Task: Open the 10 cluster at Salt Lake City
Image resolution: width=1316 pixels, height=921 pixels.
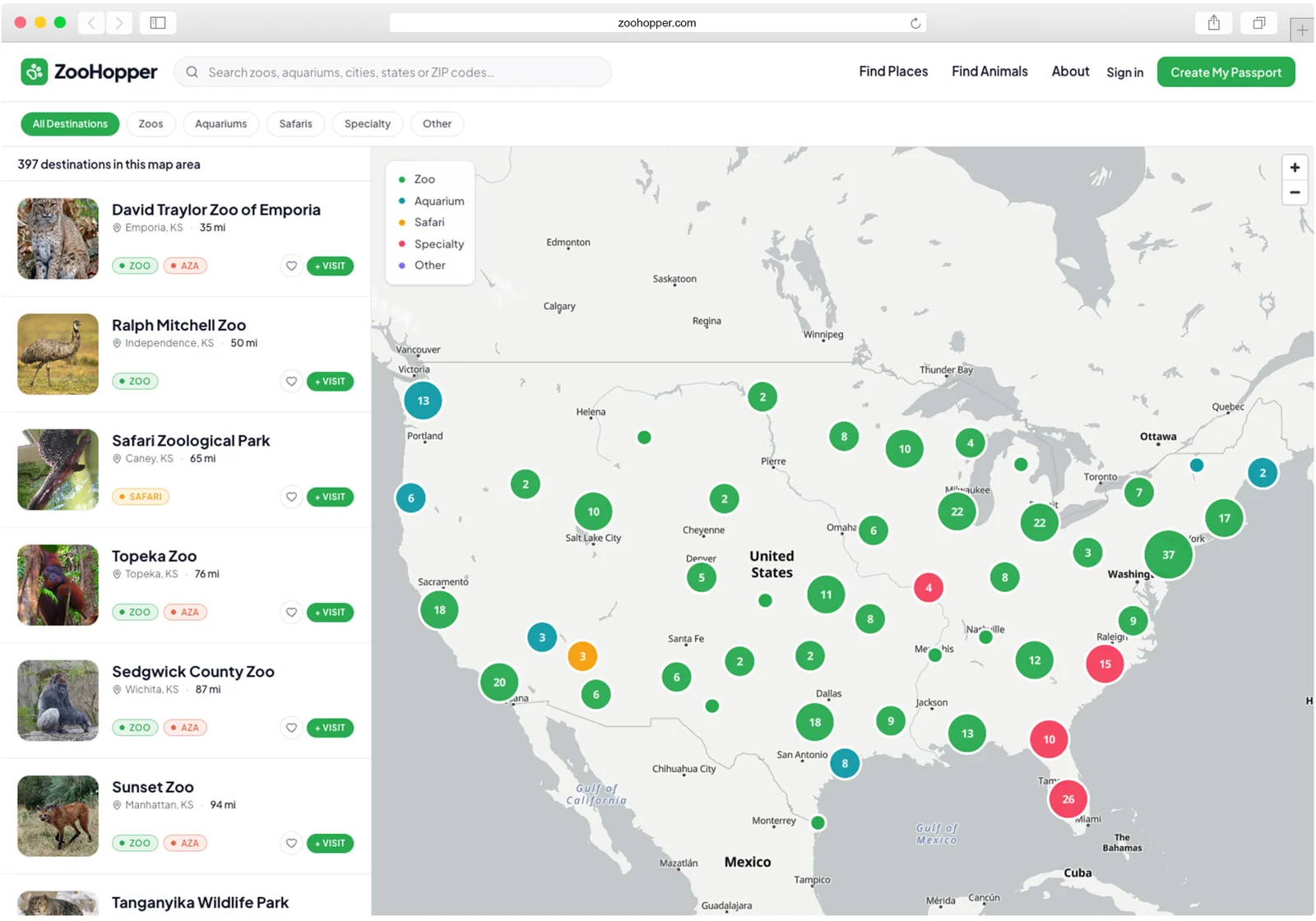Action: point(593,511)
